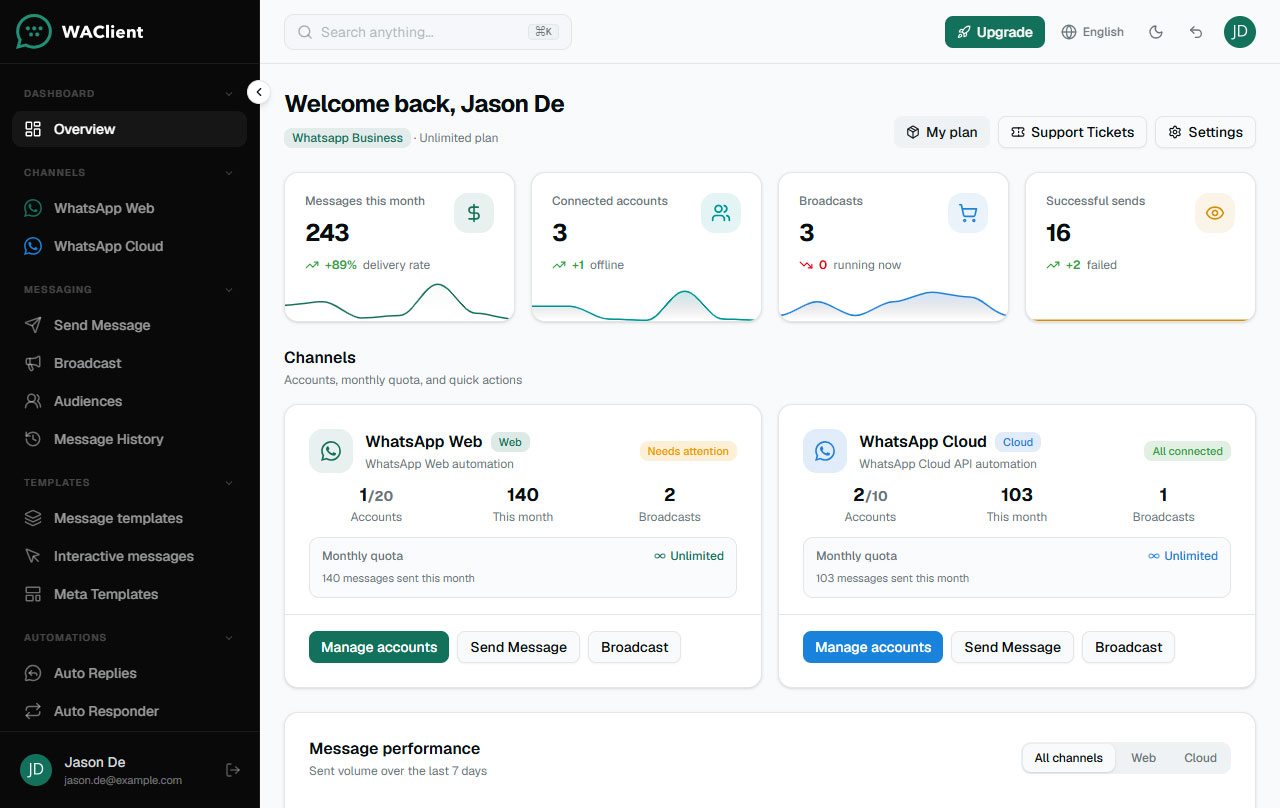
Task: Collapse the Messaging sidebar section
Action: pos(229,290)
